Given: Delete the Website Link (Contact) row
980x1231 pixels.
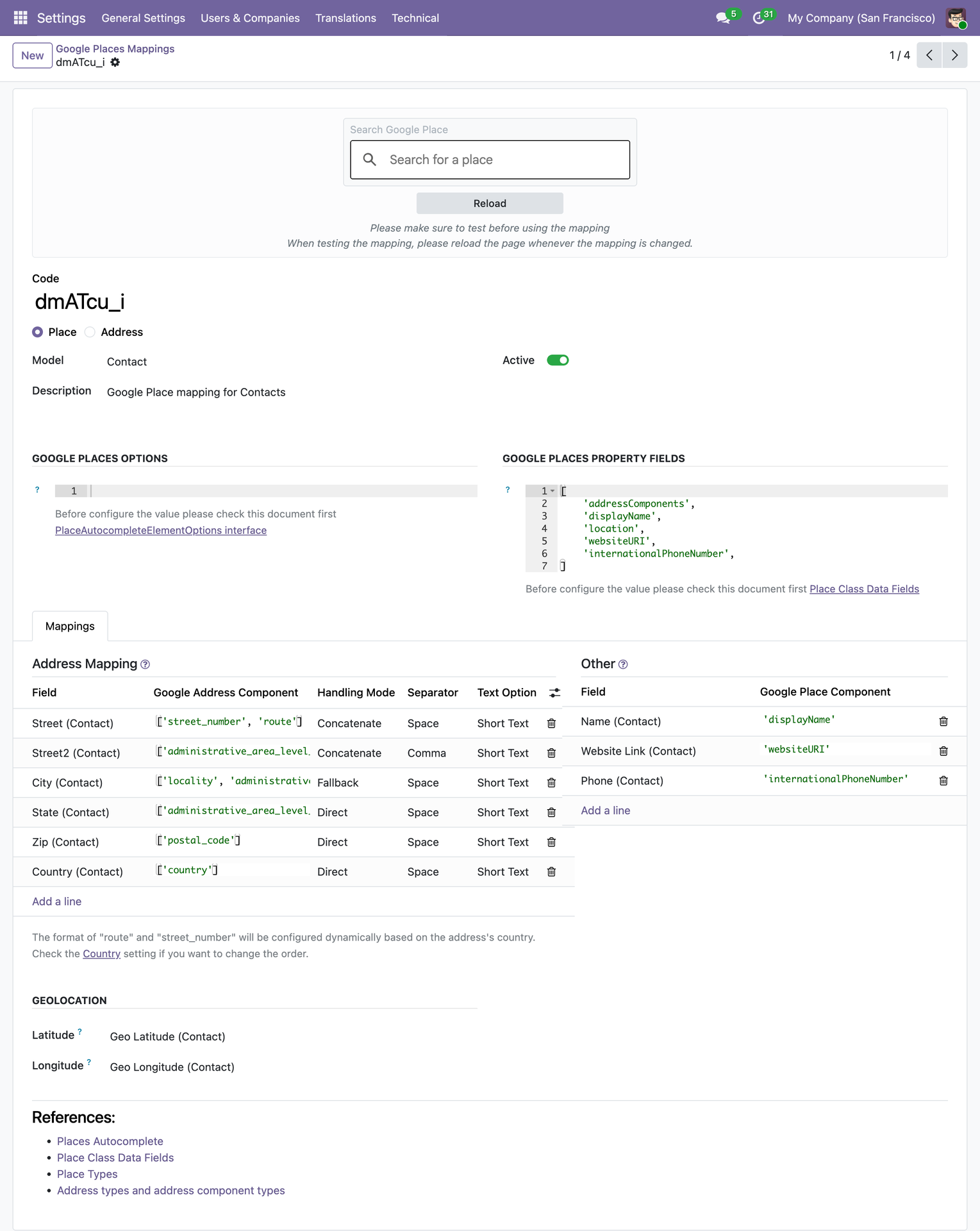Looking at the screenshot, I should [x=943, y=751].
